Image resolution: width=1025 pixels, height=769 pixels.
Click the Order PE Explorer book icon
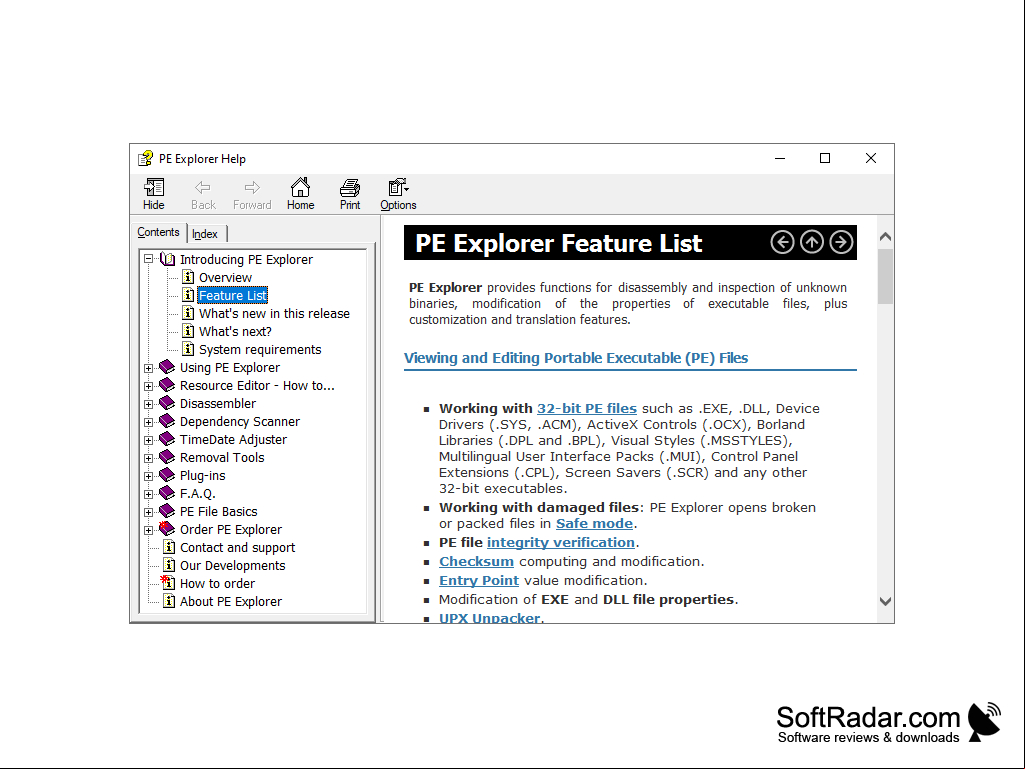click(x=167, y=529)
